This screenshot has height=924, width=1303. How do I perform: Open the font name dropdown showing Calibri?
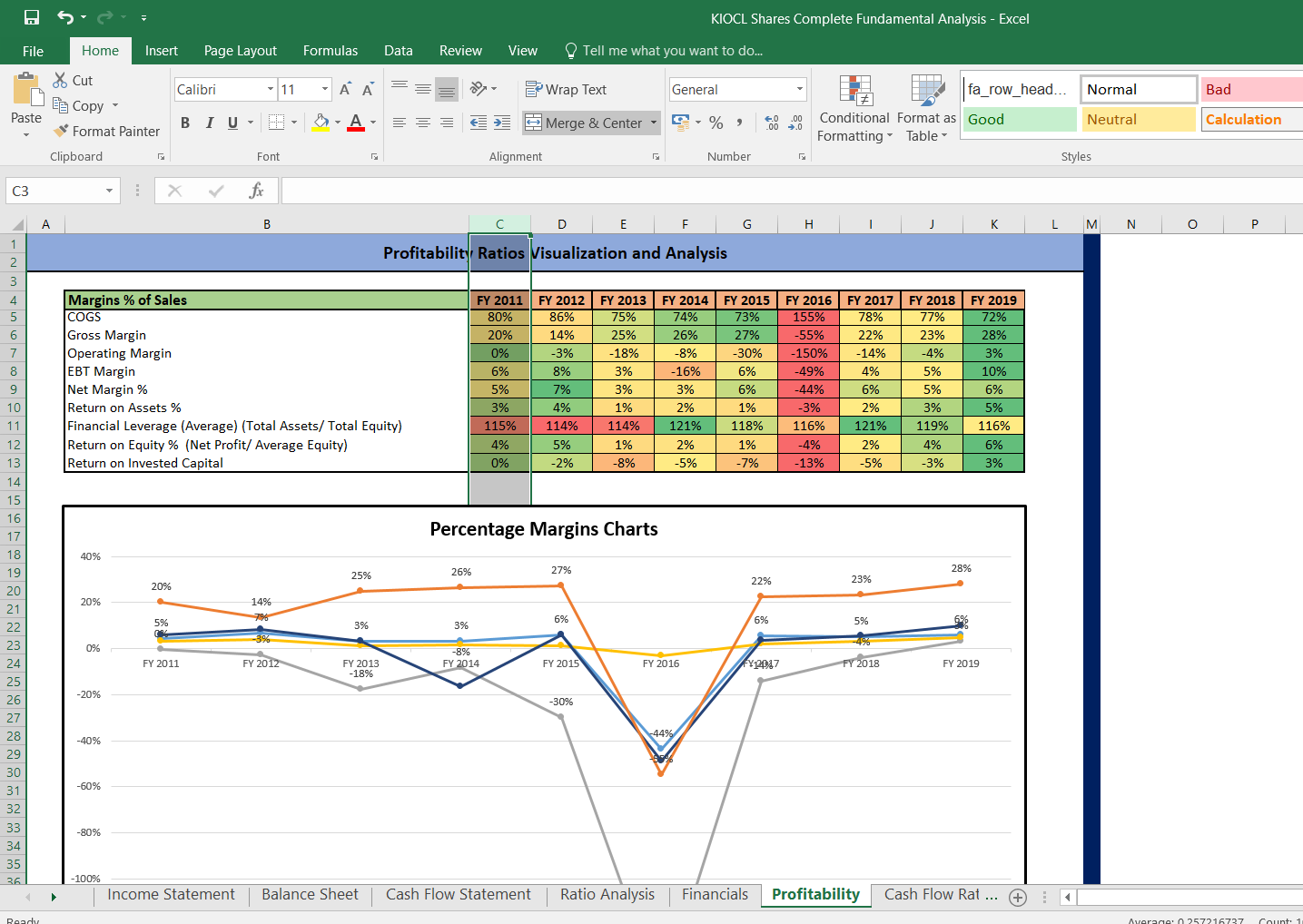pyautogui.click(x=271, y=89)
